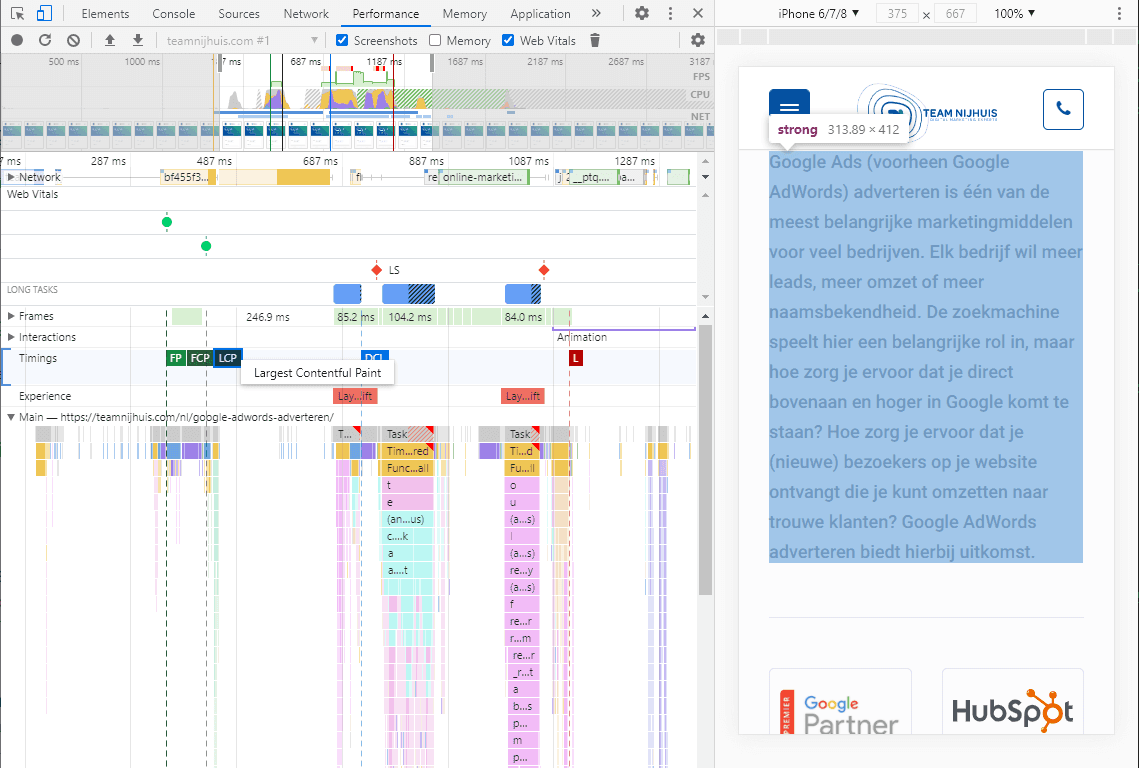Click the first green Web Vitals dot
Screen dimensions: 1139x768
(x=166, y=222)
